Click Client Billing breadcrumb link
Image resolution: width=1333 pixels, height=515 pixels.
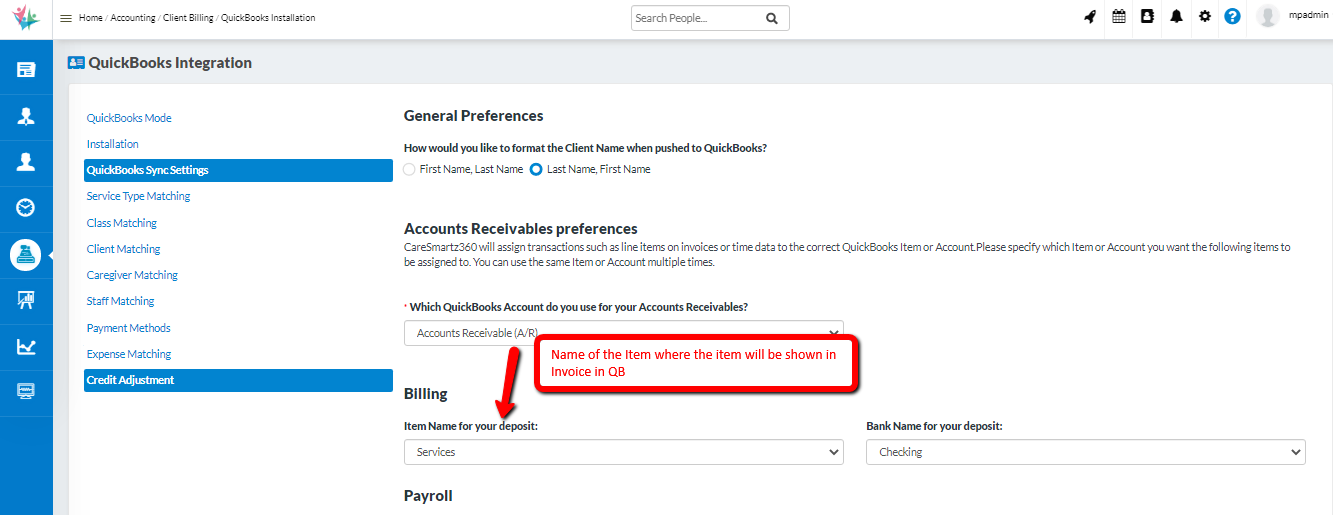coord(187,18)
